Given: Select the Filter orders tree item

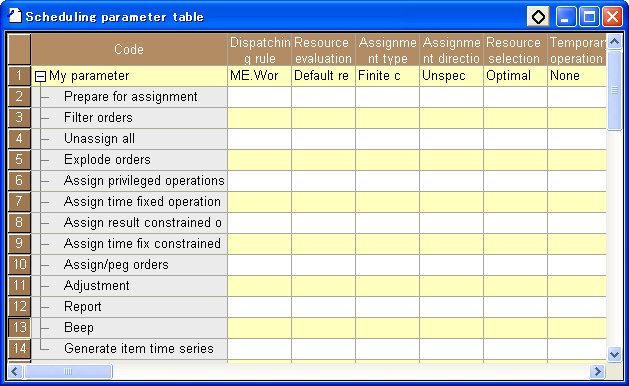Looking at the screenshot, I should 98,118.
